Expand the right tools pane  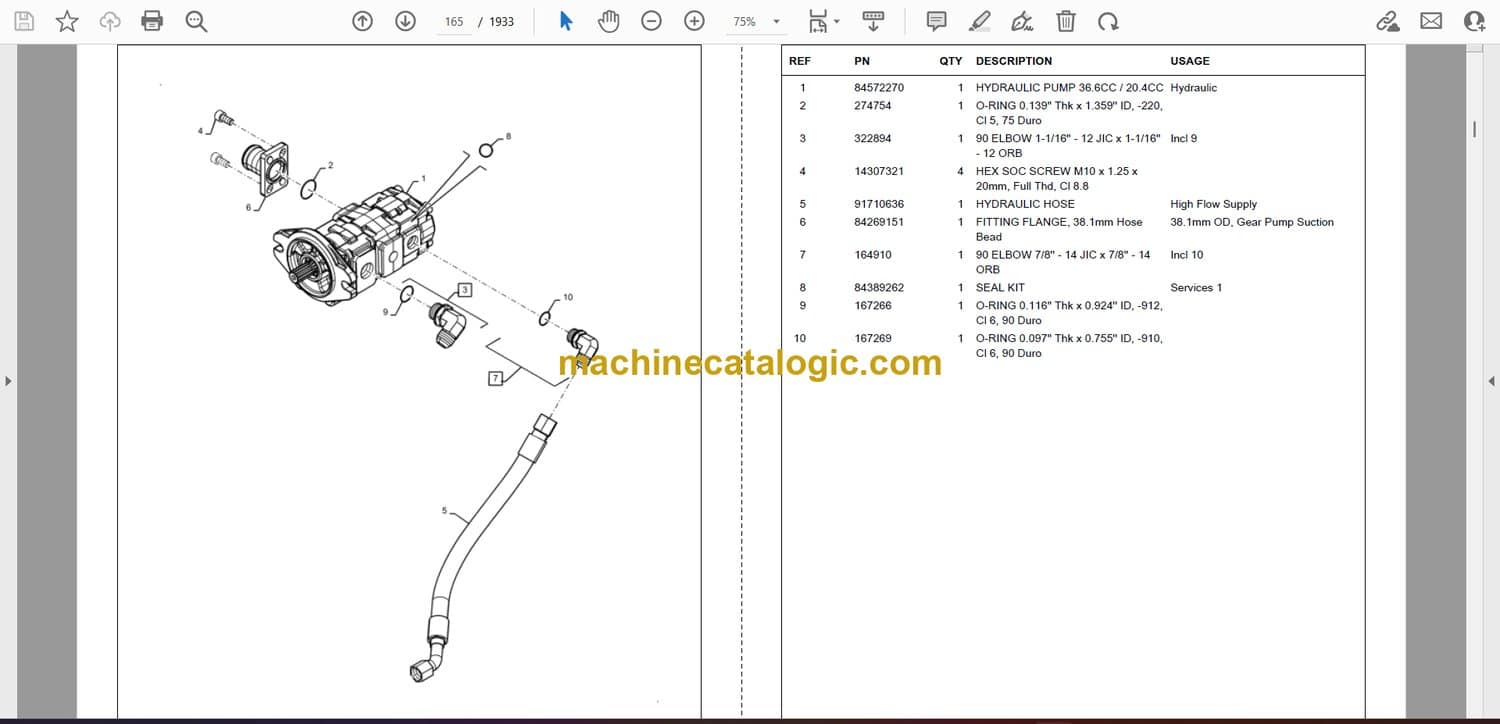click(x=1491, y=380)
